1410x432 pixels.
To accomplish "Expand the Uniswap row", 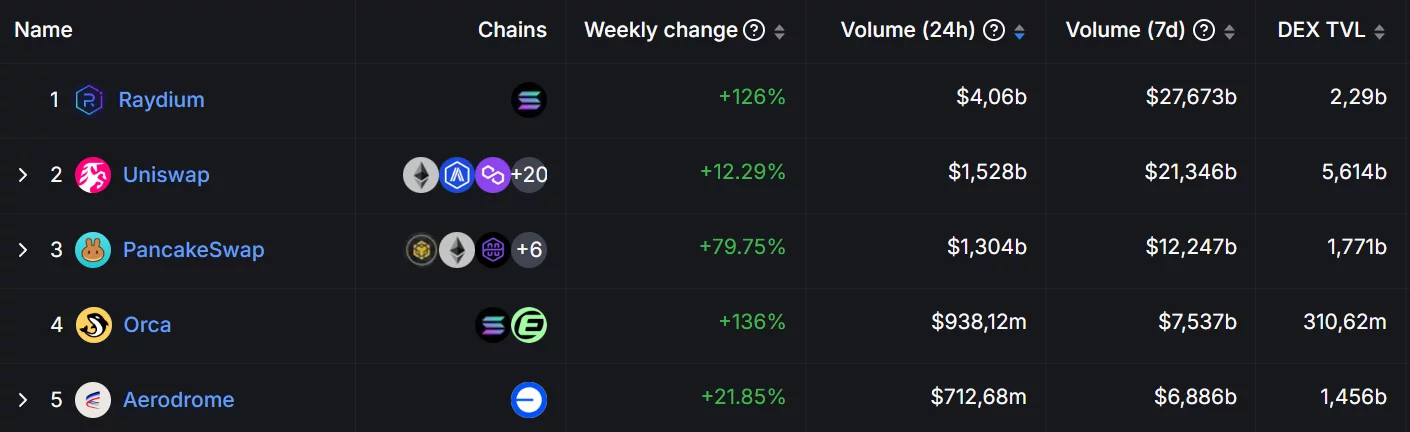I will coord(23,175).
